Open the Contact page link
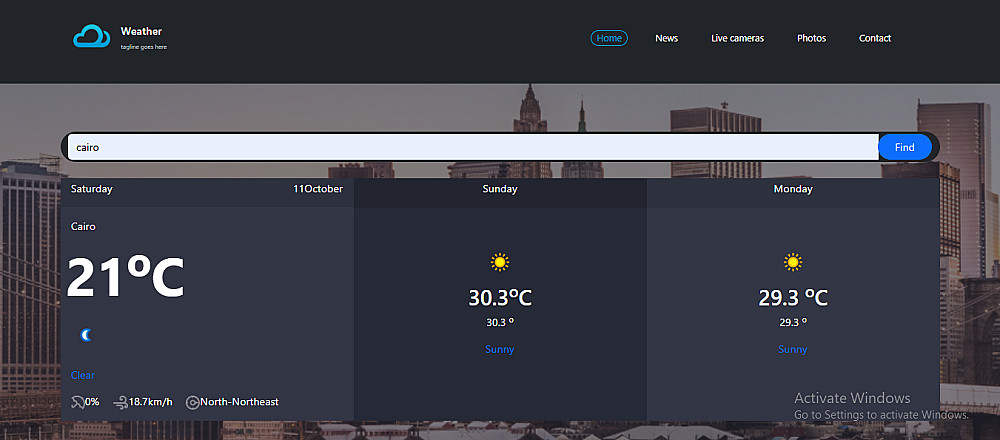Viewport: 1000px width, 440px height. 874,38
